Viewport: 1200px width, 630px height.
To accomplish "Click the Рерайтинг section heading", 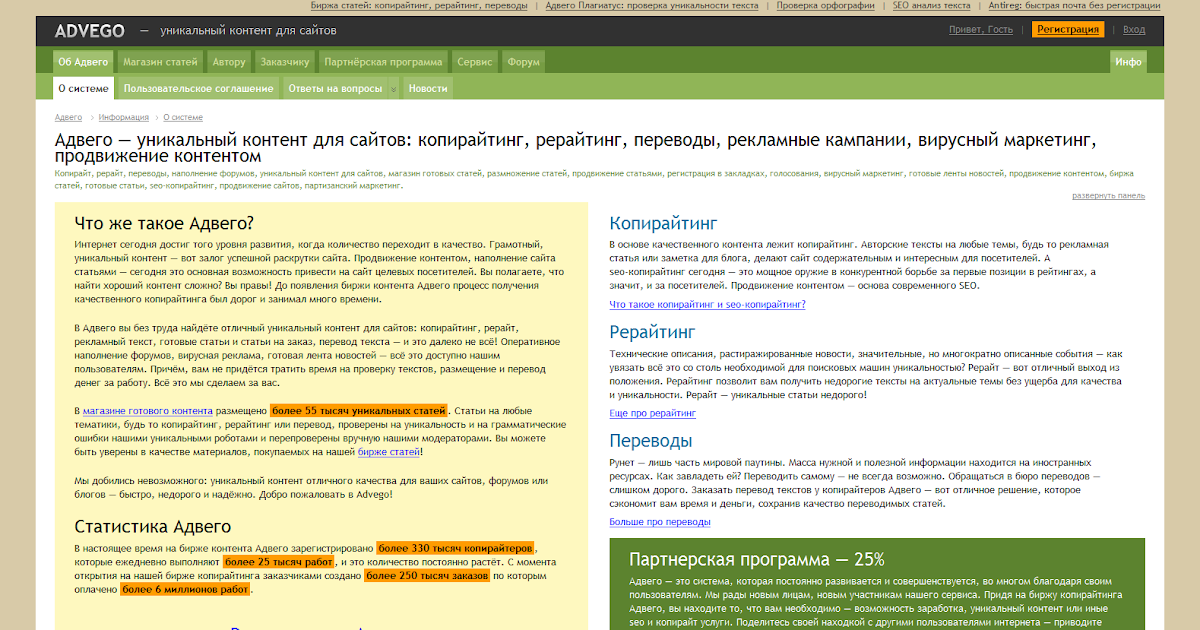I will [652, 332].
